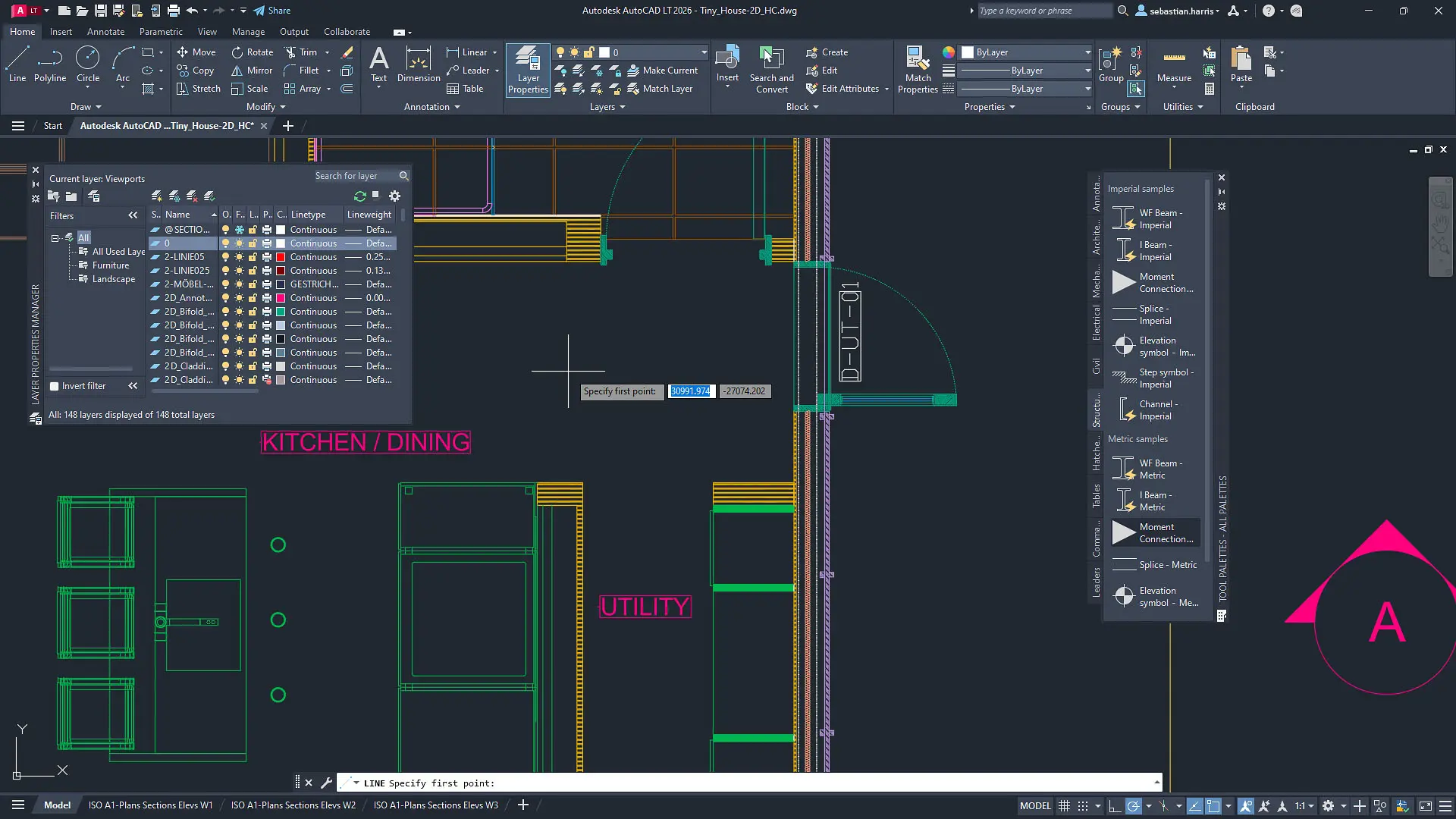Collapse the Filters pane with double chevron
The height and width of the screenshot is (819, 1456).
pyautogui.click(x=133, y=215)
